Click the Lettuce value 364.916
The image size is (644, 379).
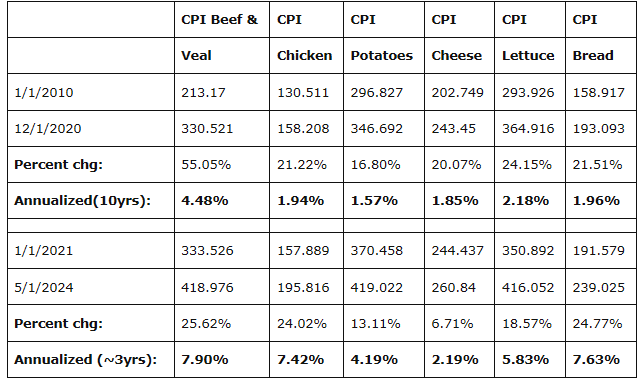(530, 129)
